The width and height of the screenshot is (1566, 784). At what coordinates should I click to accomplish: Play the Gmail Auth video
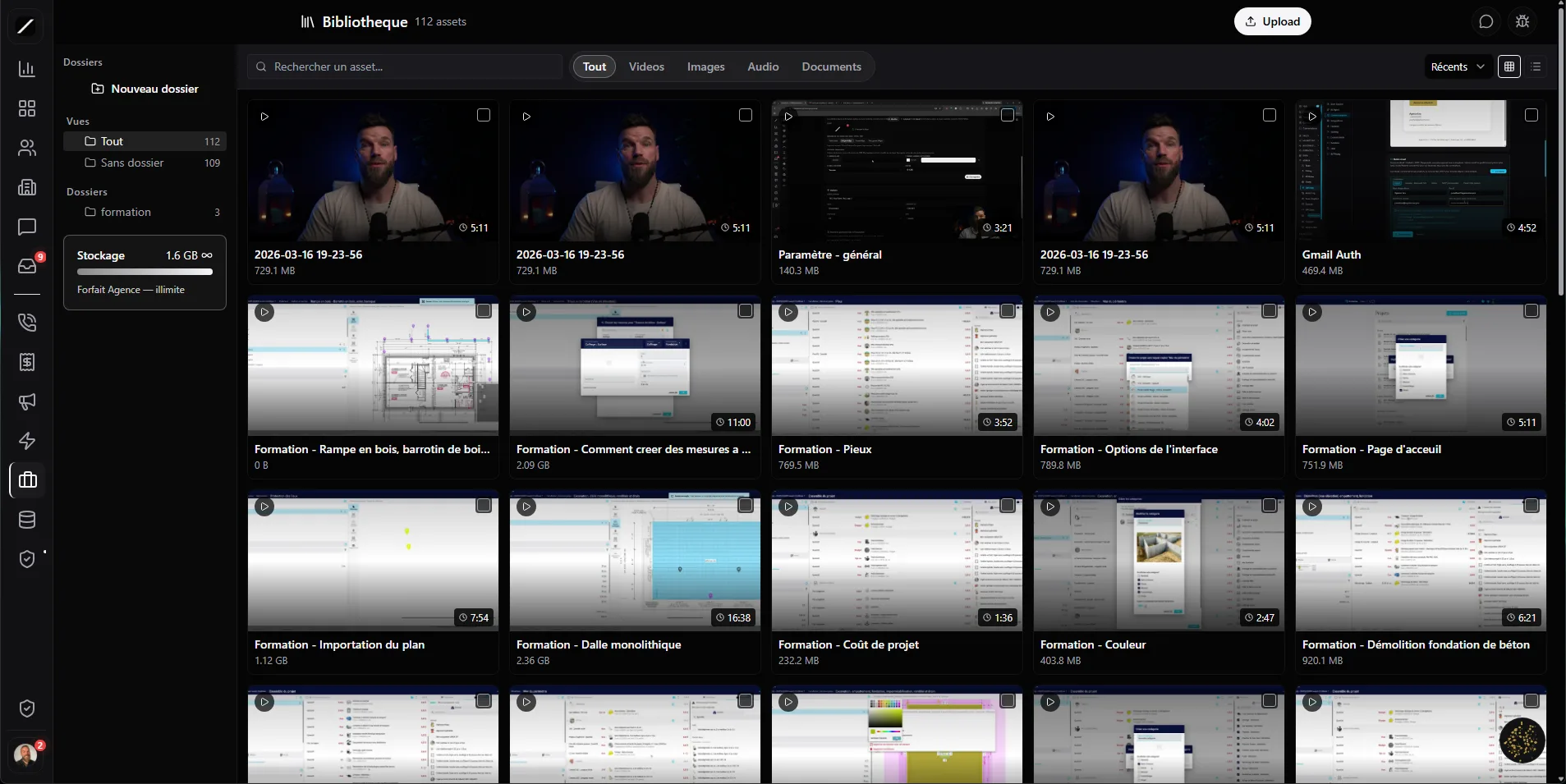(x=1312, y=117)
